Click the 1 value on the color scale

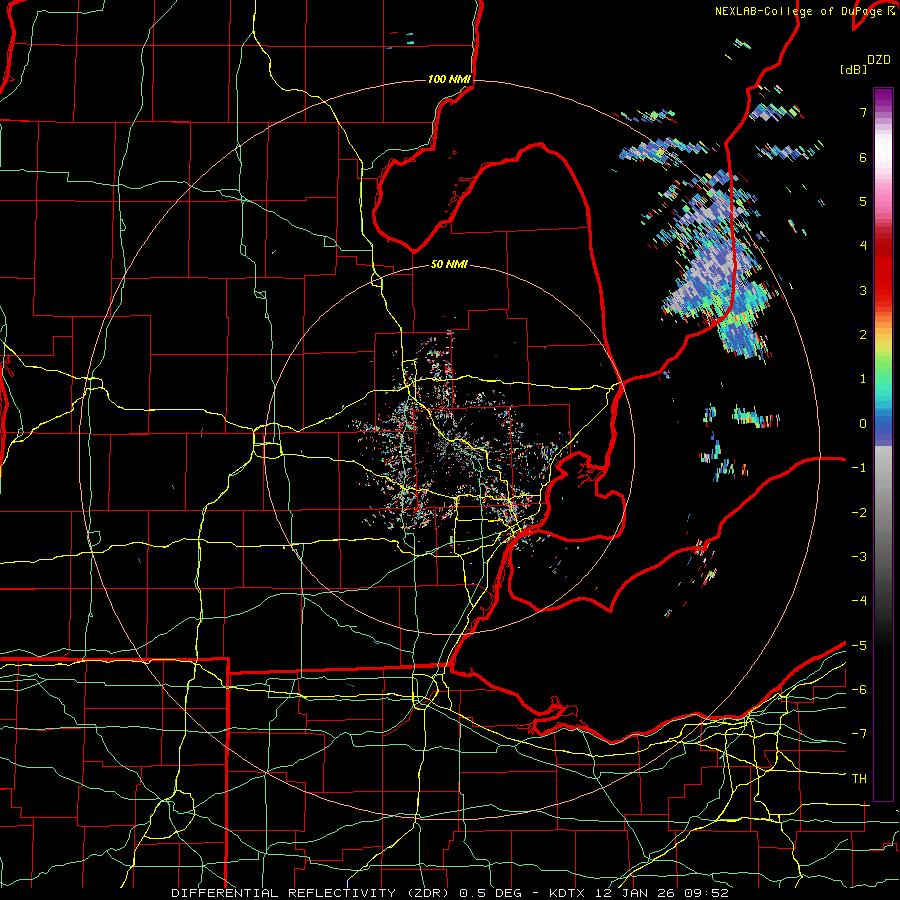863,379
